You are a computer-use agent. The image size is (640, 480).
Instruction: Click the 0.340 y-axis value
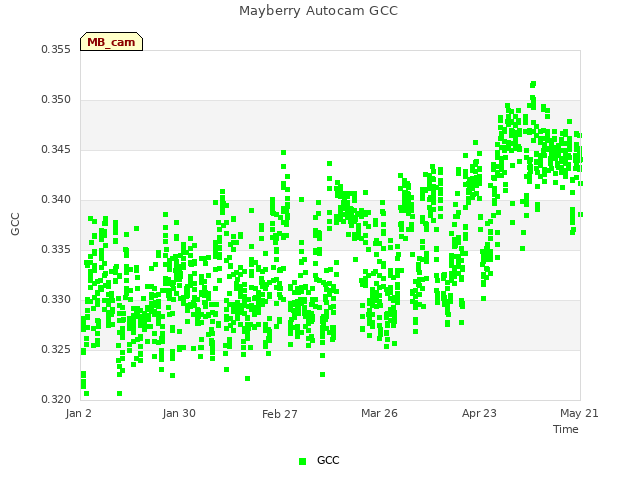[56, 200]
